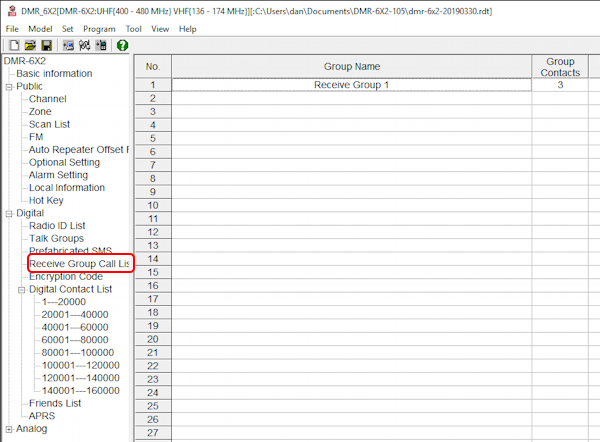This screenshot has height=442, width=600.
Task: Click the New file toolbar icon
Action: pyautogui.click(x=14, y=45)
